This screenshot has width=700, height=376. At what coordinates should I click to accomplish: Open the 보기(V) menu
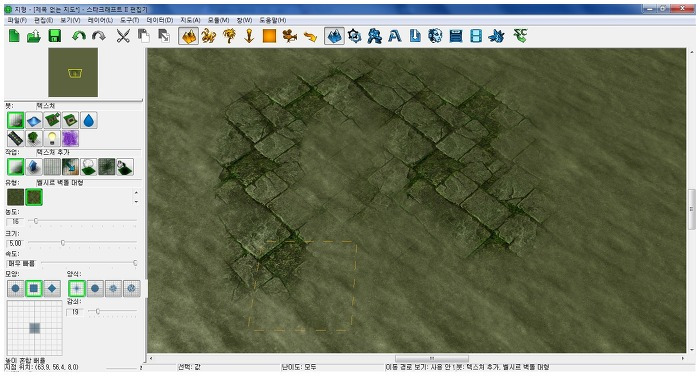[70, 20]
